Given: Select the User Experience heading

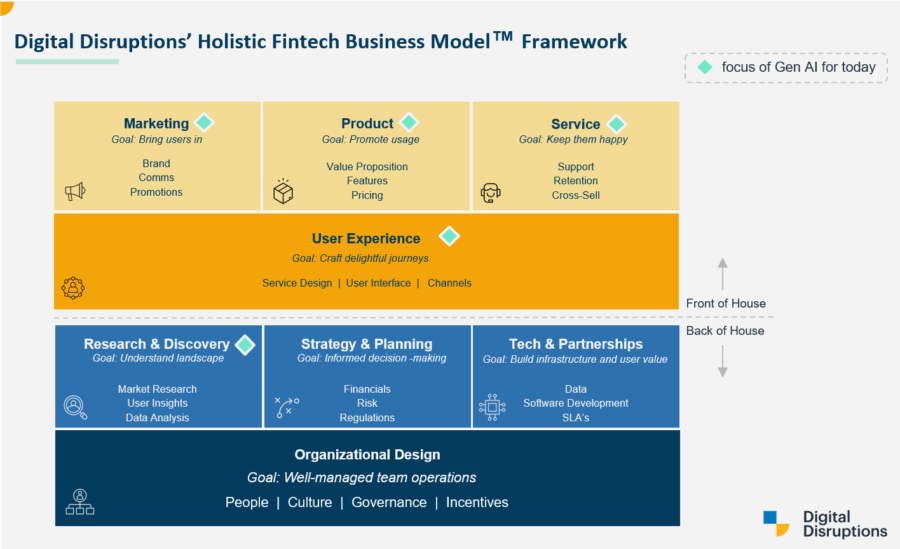Looking at the screenshot, I should pyautogui.click(x=366, y=238).
